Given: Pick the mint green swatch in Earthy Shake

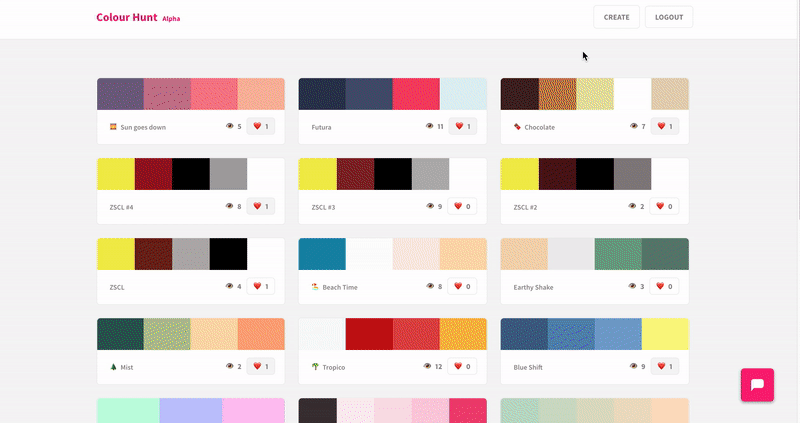Looking at the screenshot, I should 618,254.
